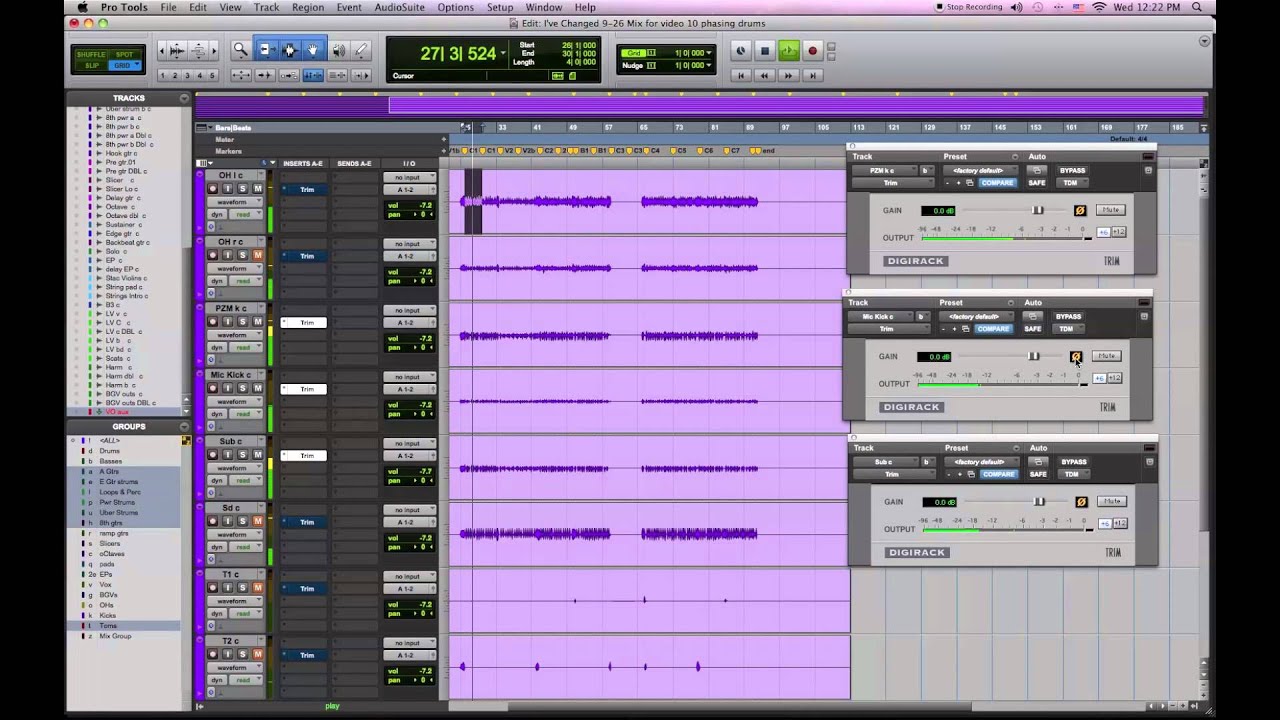Select the Trim tool in toolbar
Screen dimensions: 1280x720
tap(266, 50)
